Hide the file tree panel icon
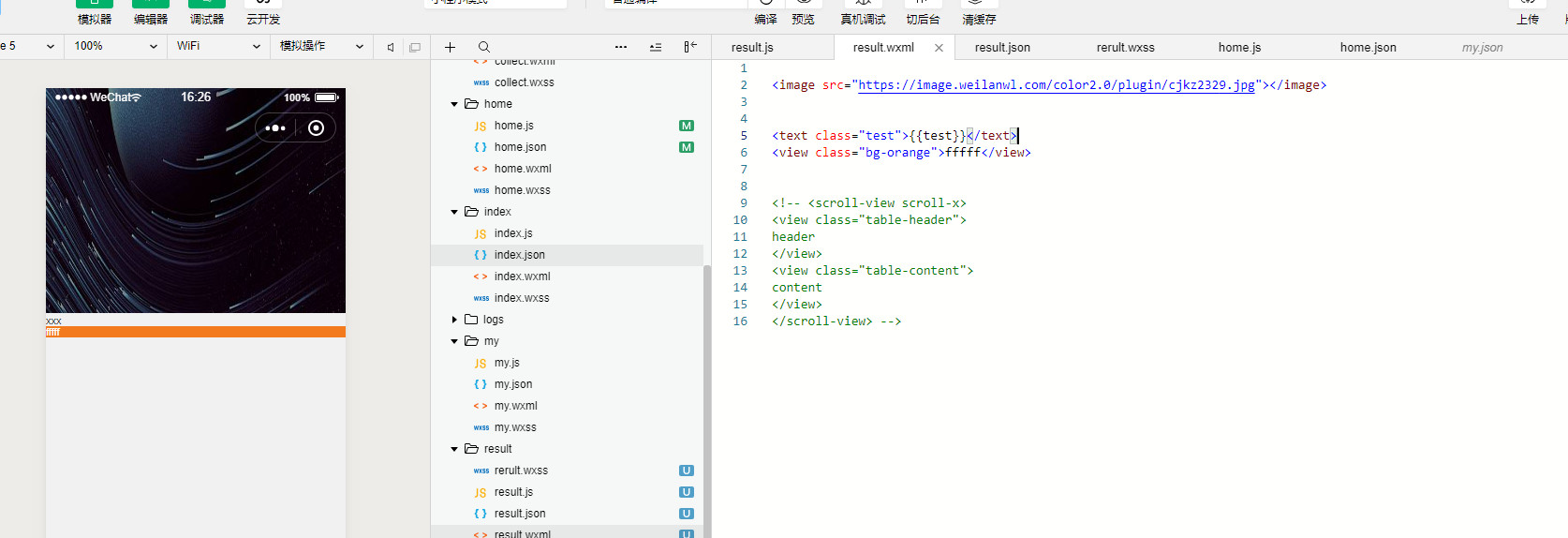Image resolution: width=1568 pixels, height=538 pixels. [x=690, y=47]
